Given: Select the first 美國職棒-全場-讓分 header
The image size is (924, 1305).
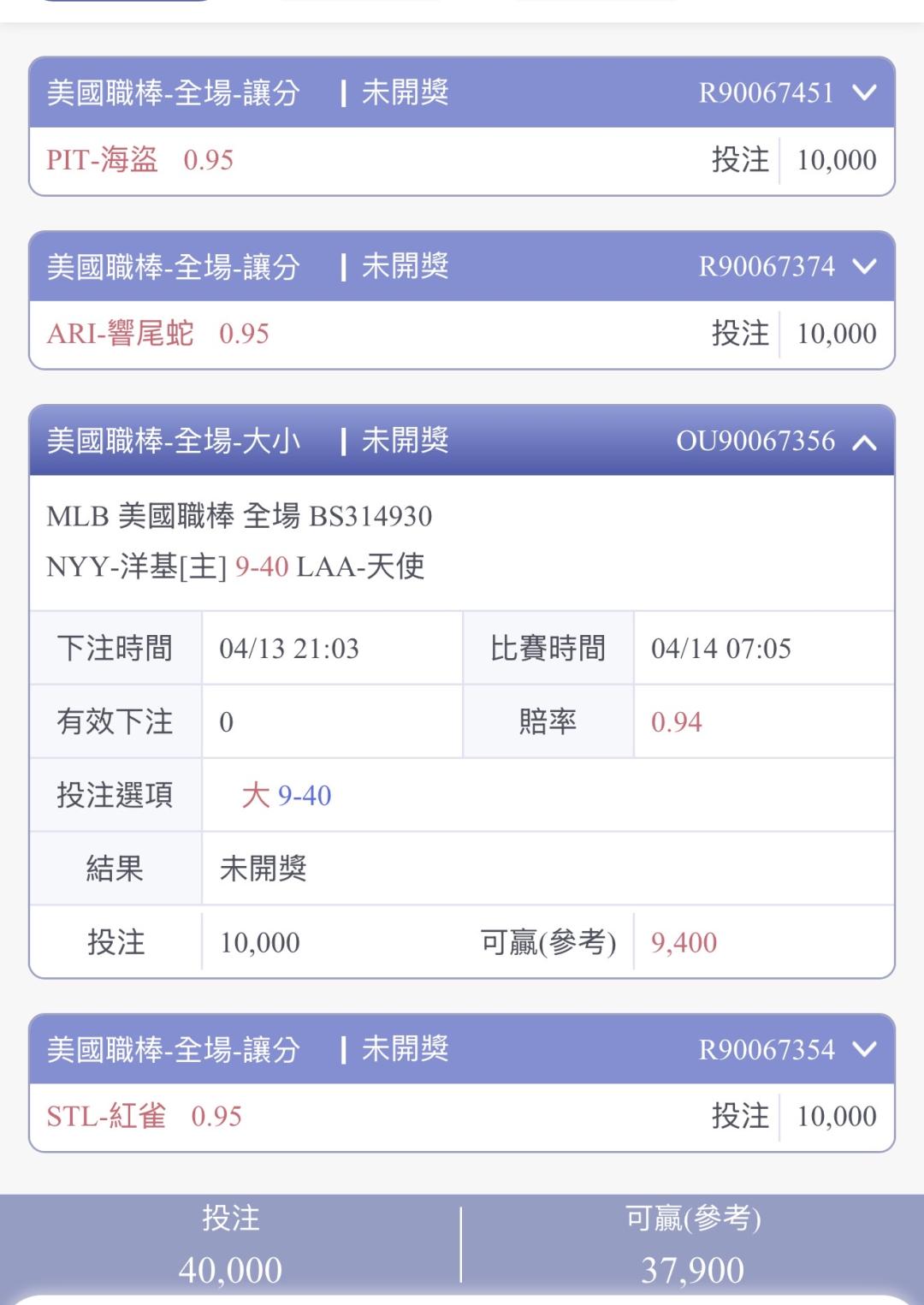Looking at the screenshot, I should click(174, 92).
